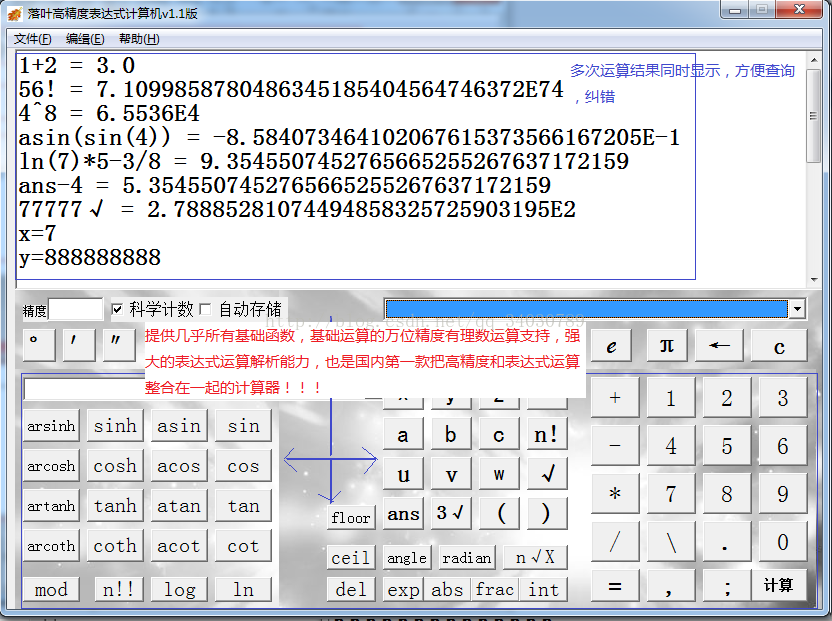Click the int function button
Viewport: 832px width, 621px height.
[543, 589]
